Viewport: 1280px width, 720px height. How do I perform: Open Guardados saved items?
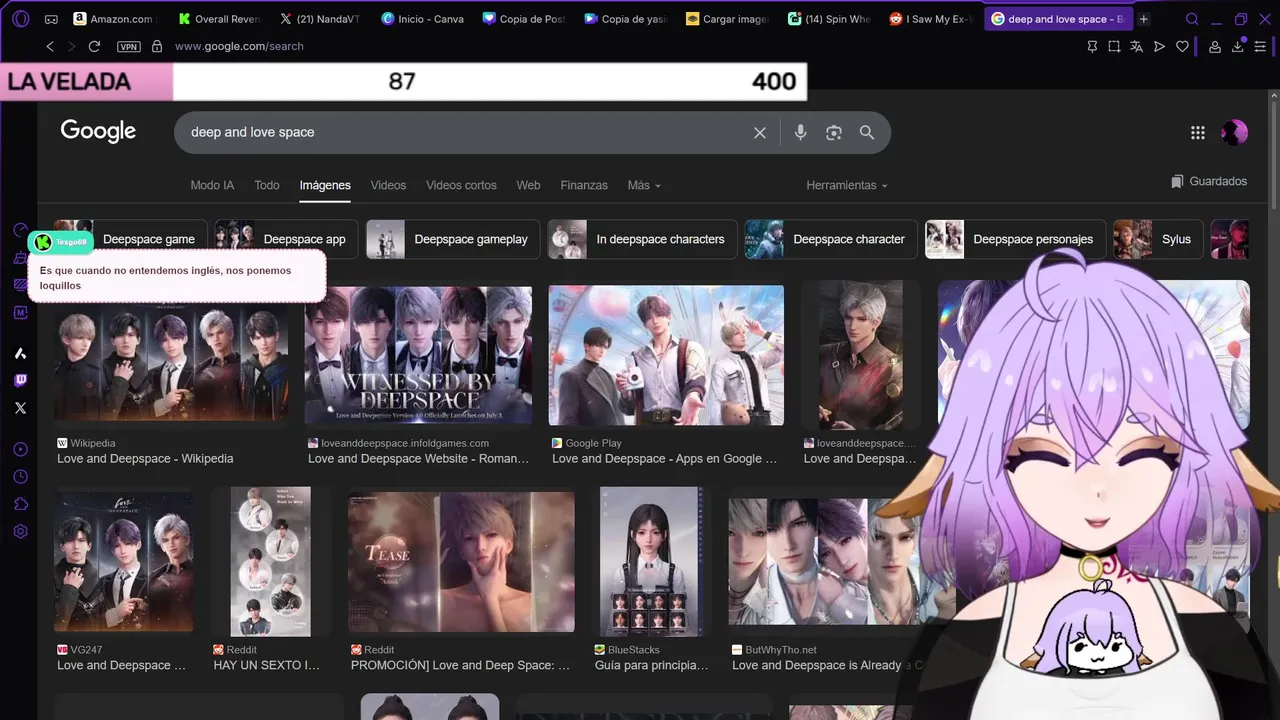click(1209, 181)
